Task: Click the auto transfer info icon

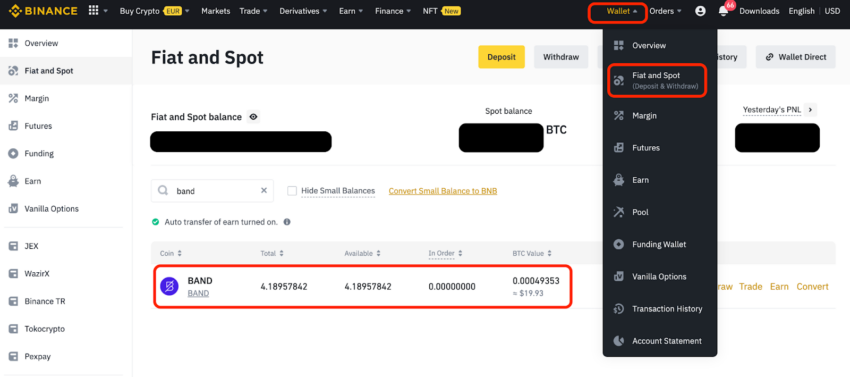Action: (x=287, y=222)
